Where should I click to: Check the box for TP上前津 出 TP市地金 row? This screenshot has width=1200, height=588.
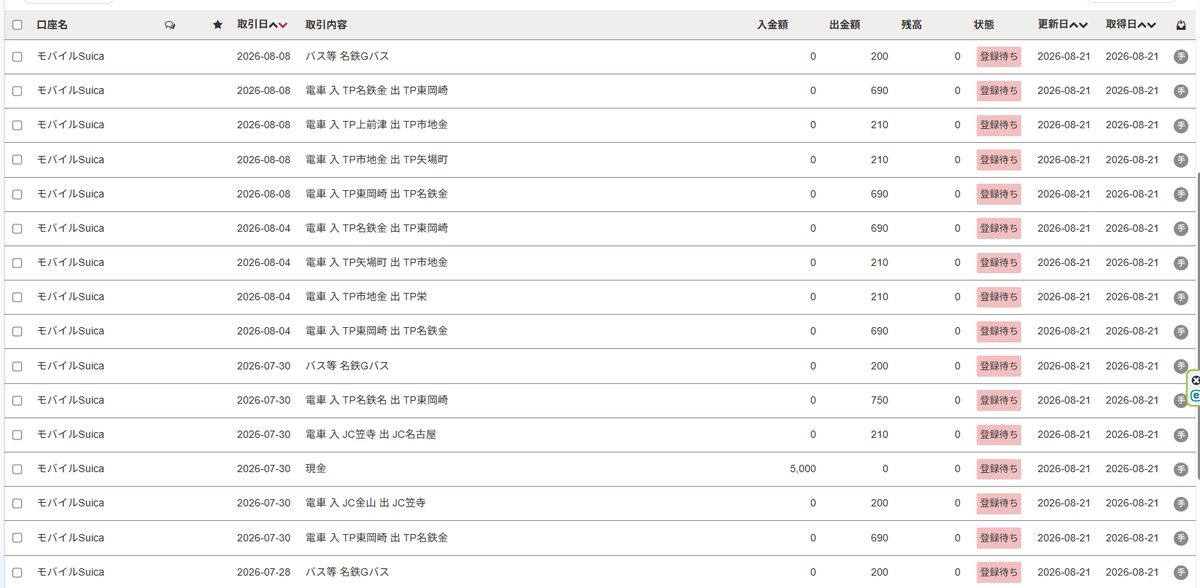17,125
